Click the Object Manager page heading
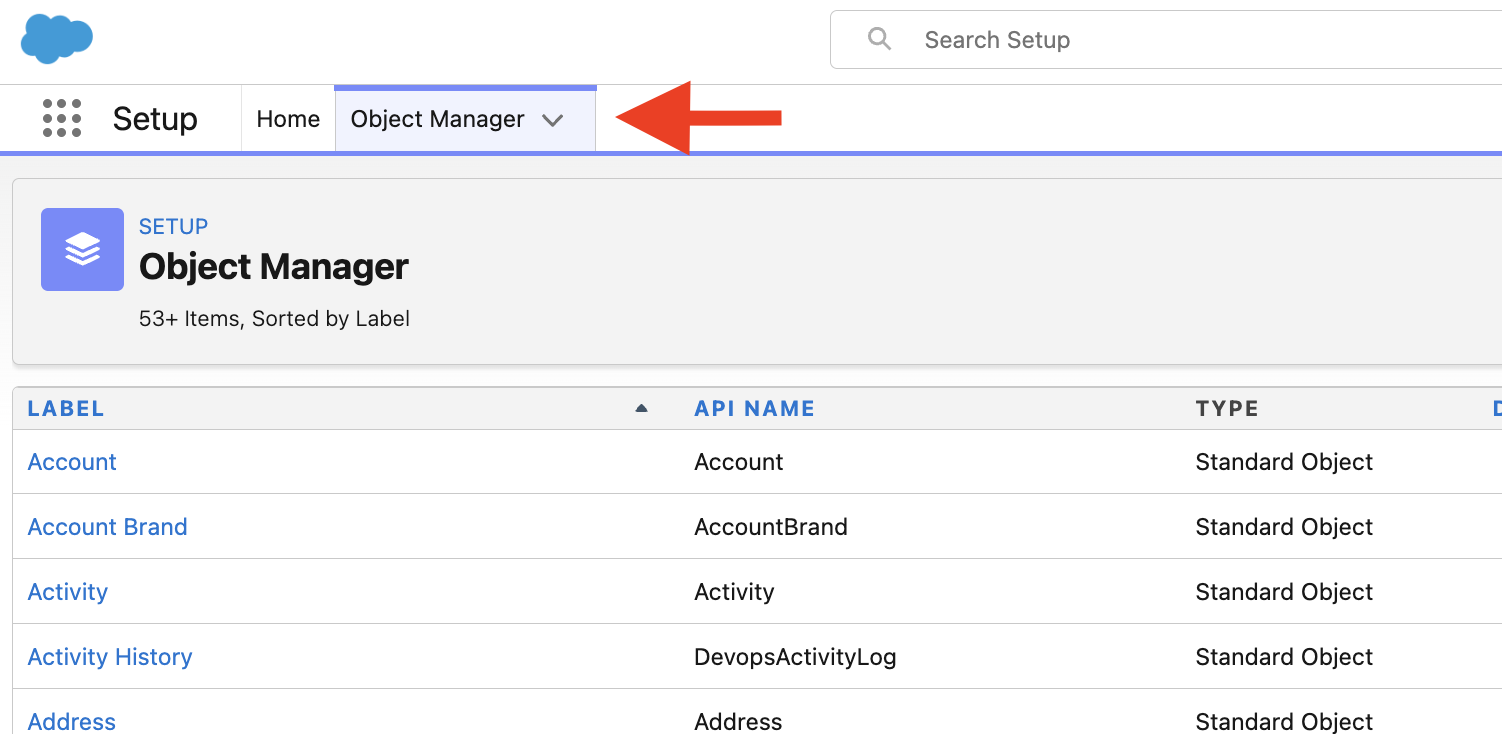This screenshot has width=1502, height=734. 274,267
